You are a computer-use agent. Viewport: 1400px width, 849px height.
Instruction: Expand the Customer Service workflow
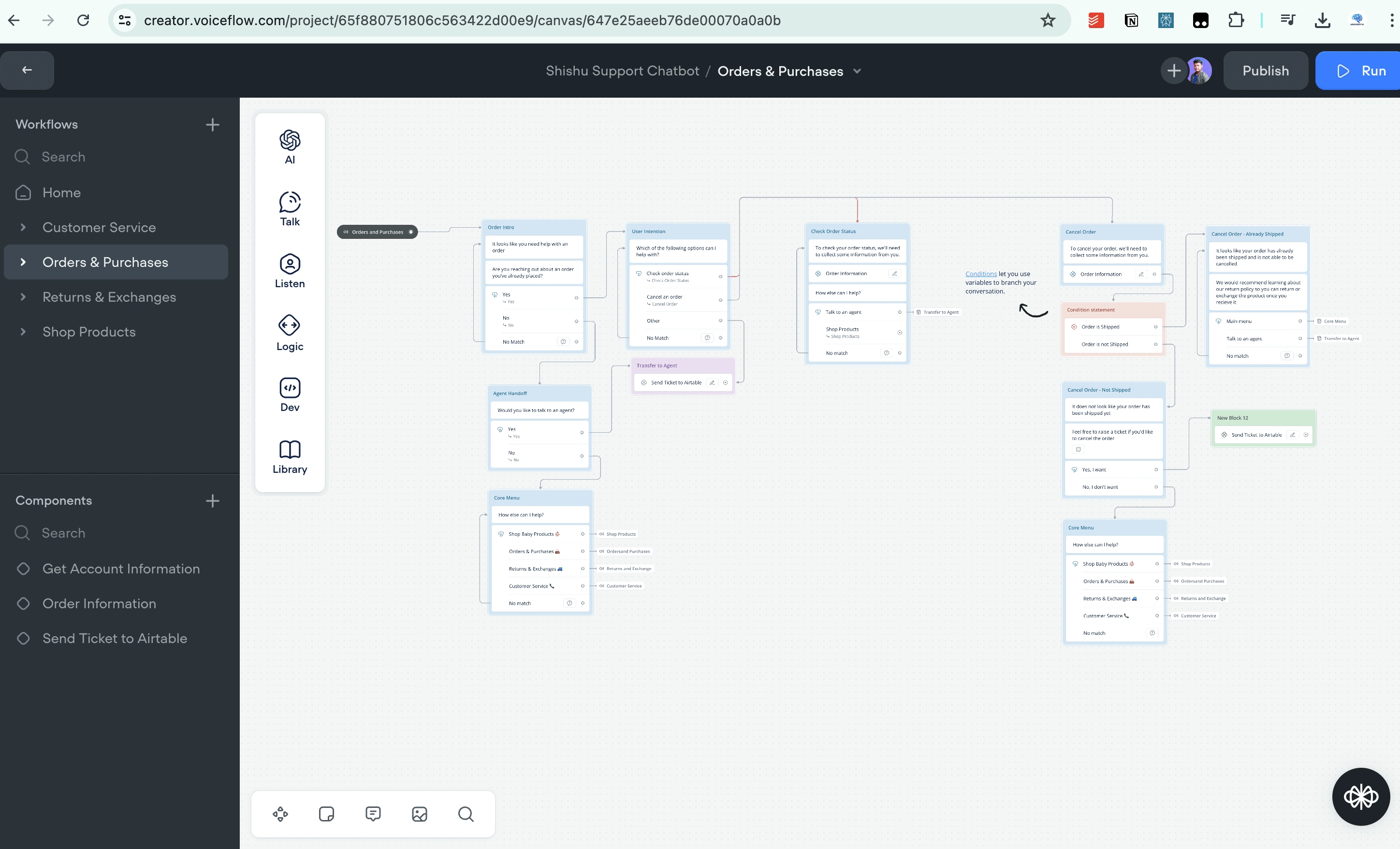point(22,227)
